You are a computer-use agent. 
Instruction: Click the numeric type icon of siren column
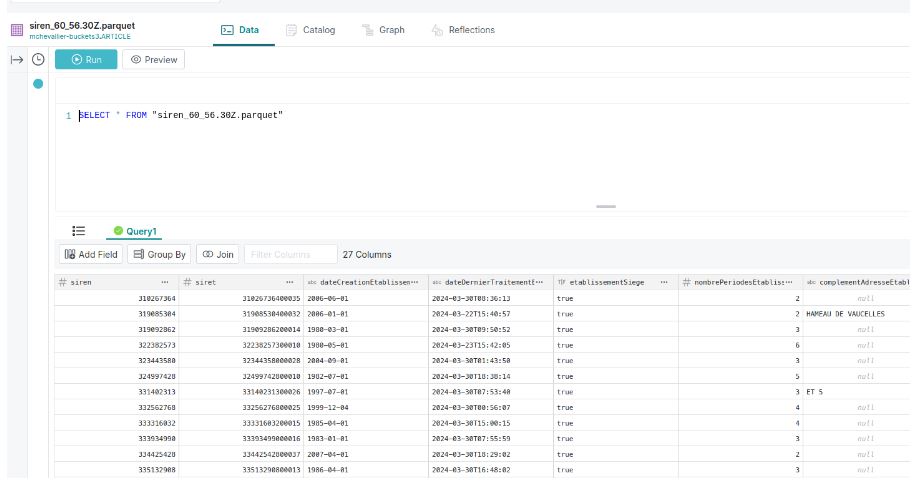pos(63,283)
